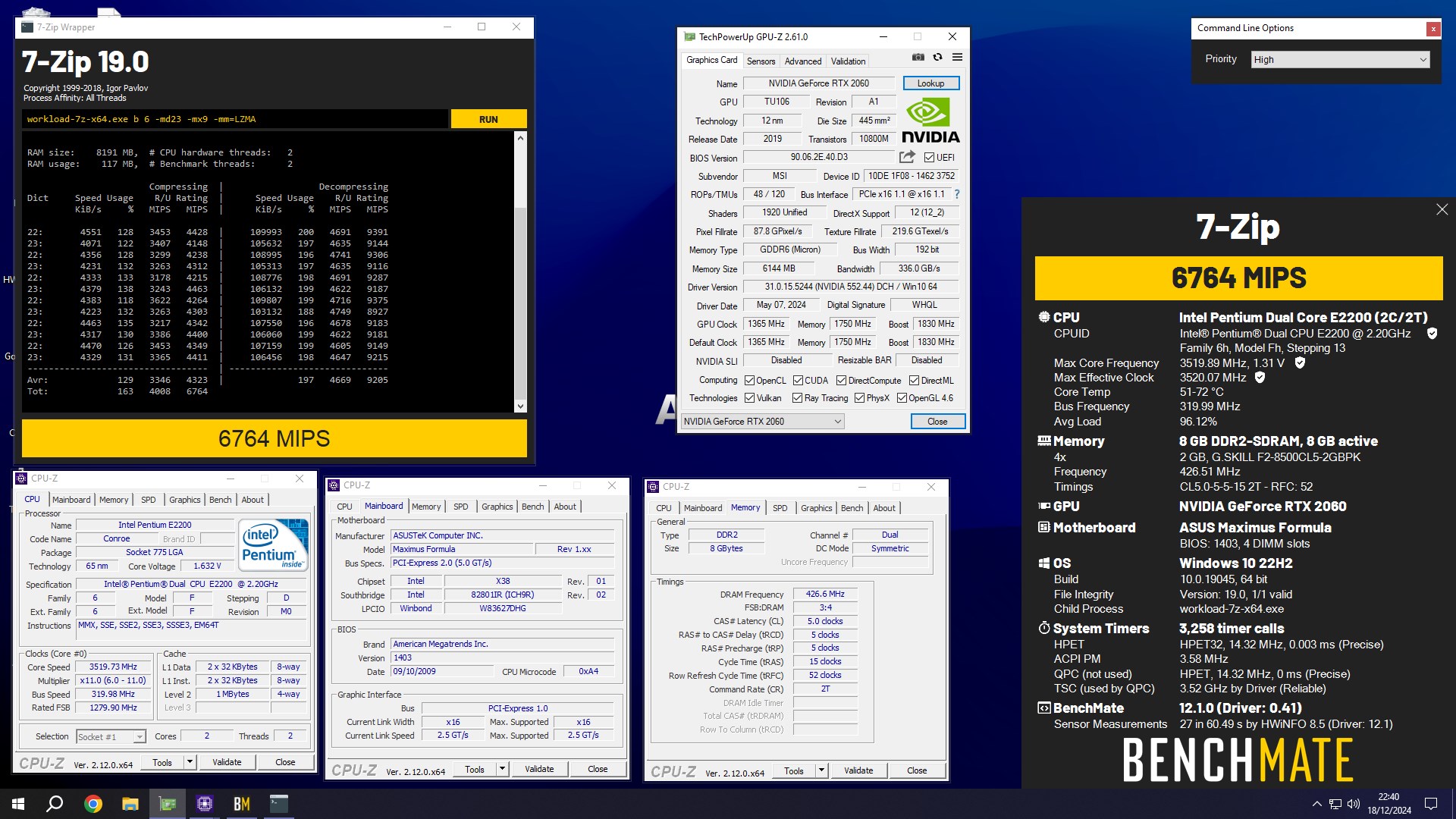Image resolution: width=1456 pixels, height=819 pixels.
Task: Click the GPU-Z screenshot camera icon
Action: click(918, 57)
